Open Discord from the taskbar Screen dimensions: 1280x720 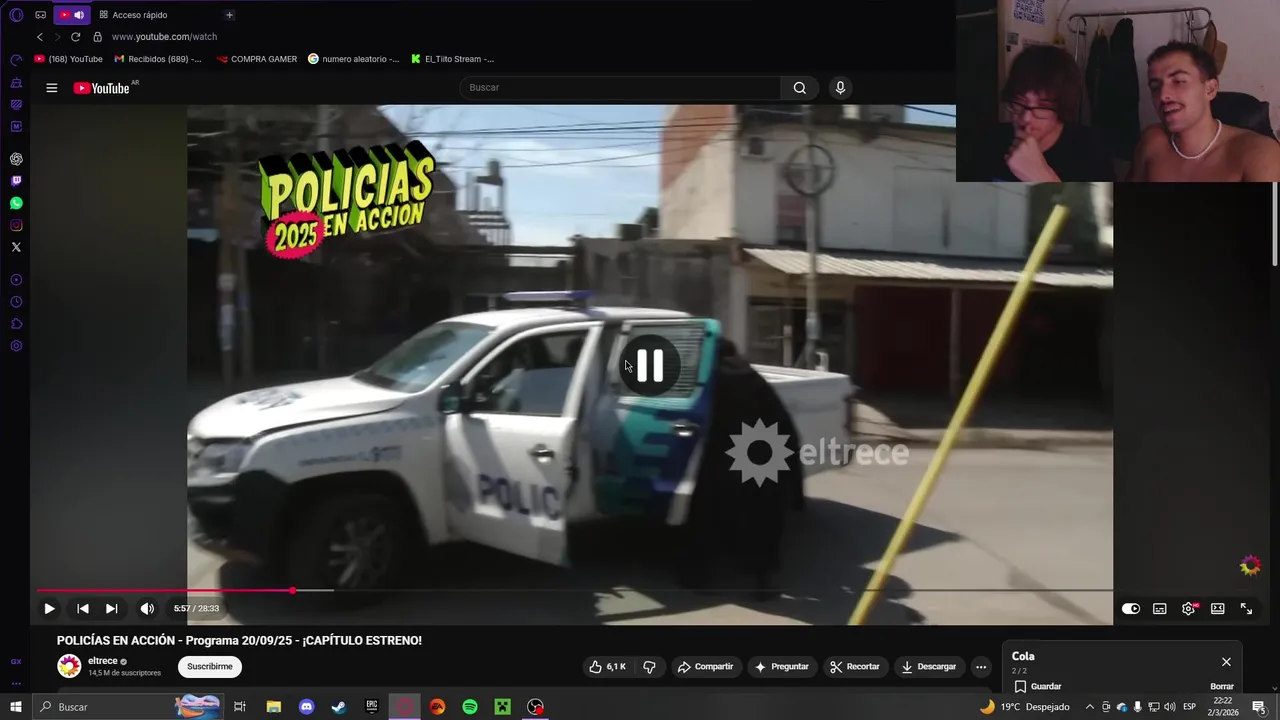coord(306,707)
